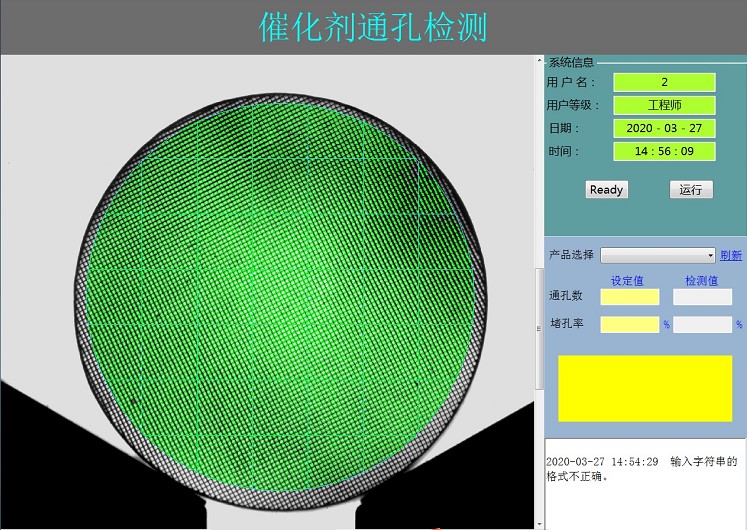Click the 检测值 column header
The height and width of the screenshot is (530, 747).
[x=701, y=281]
